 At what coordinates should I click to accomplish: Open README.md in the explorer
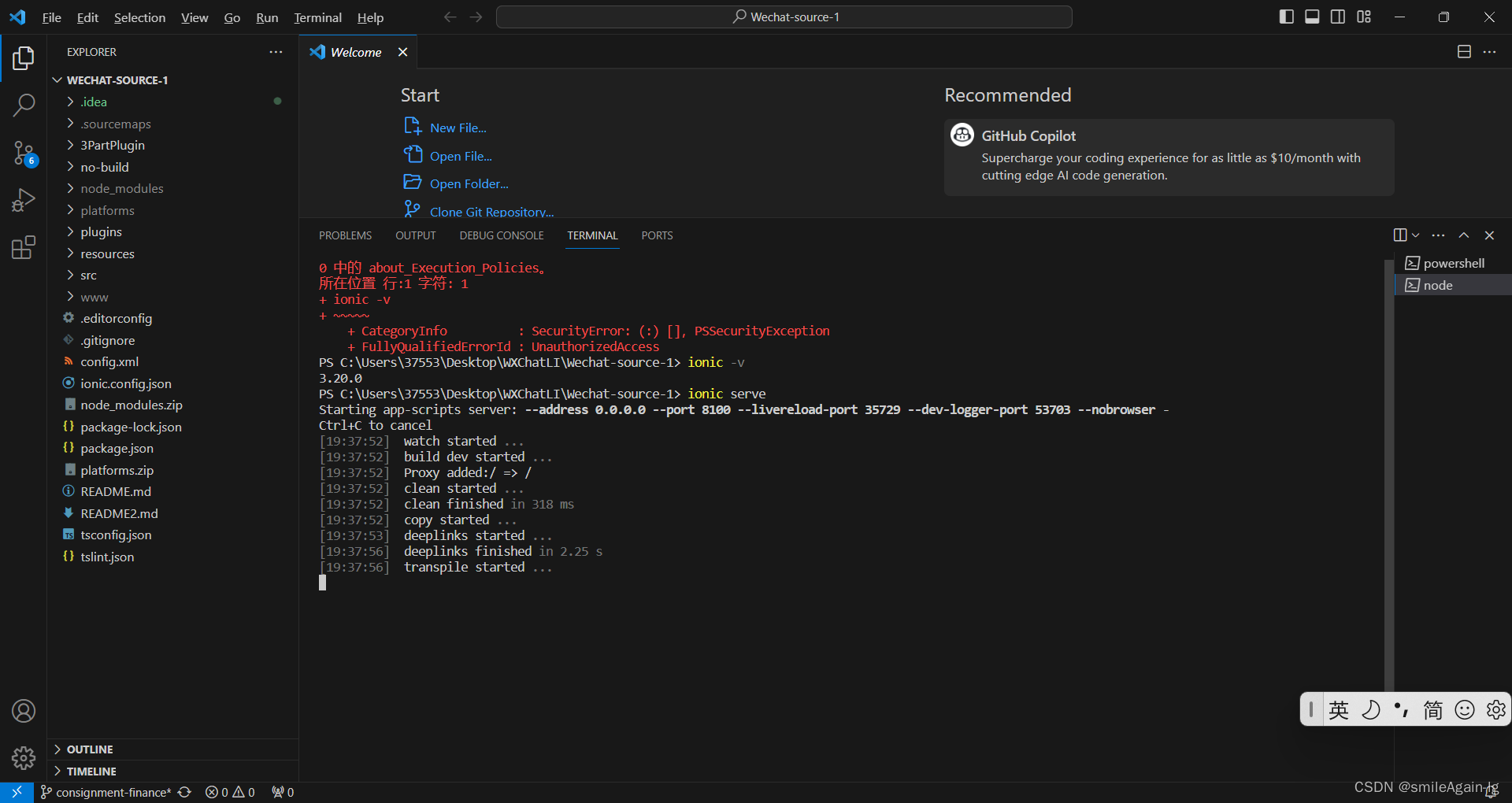[173, 491]
